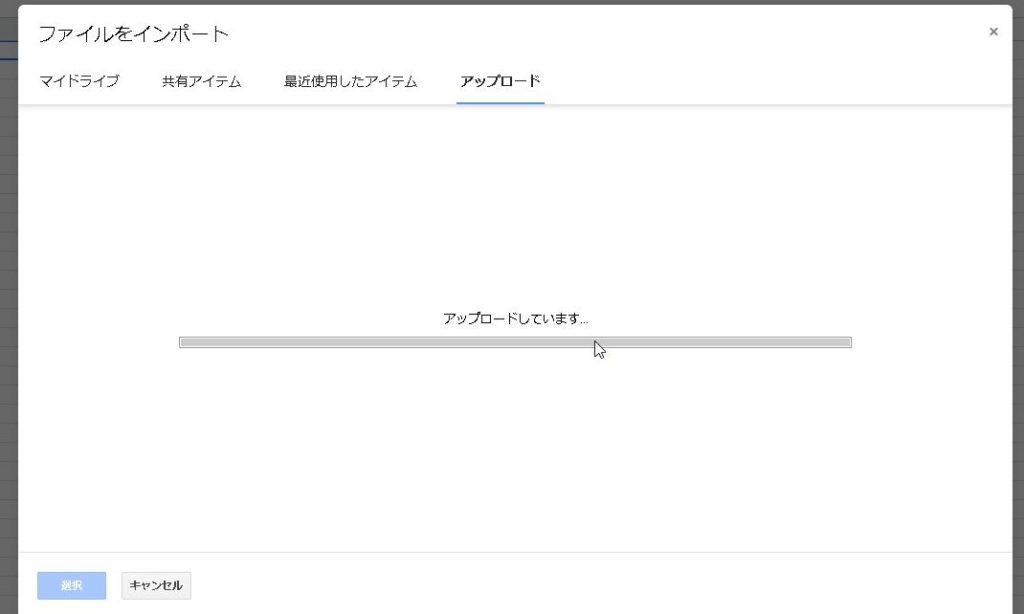Click the アップロードしています... status text
The image size is (1024, 614).
[515, 319]
